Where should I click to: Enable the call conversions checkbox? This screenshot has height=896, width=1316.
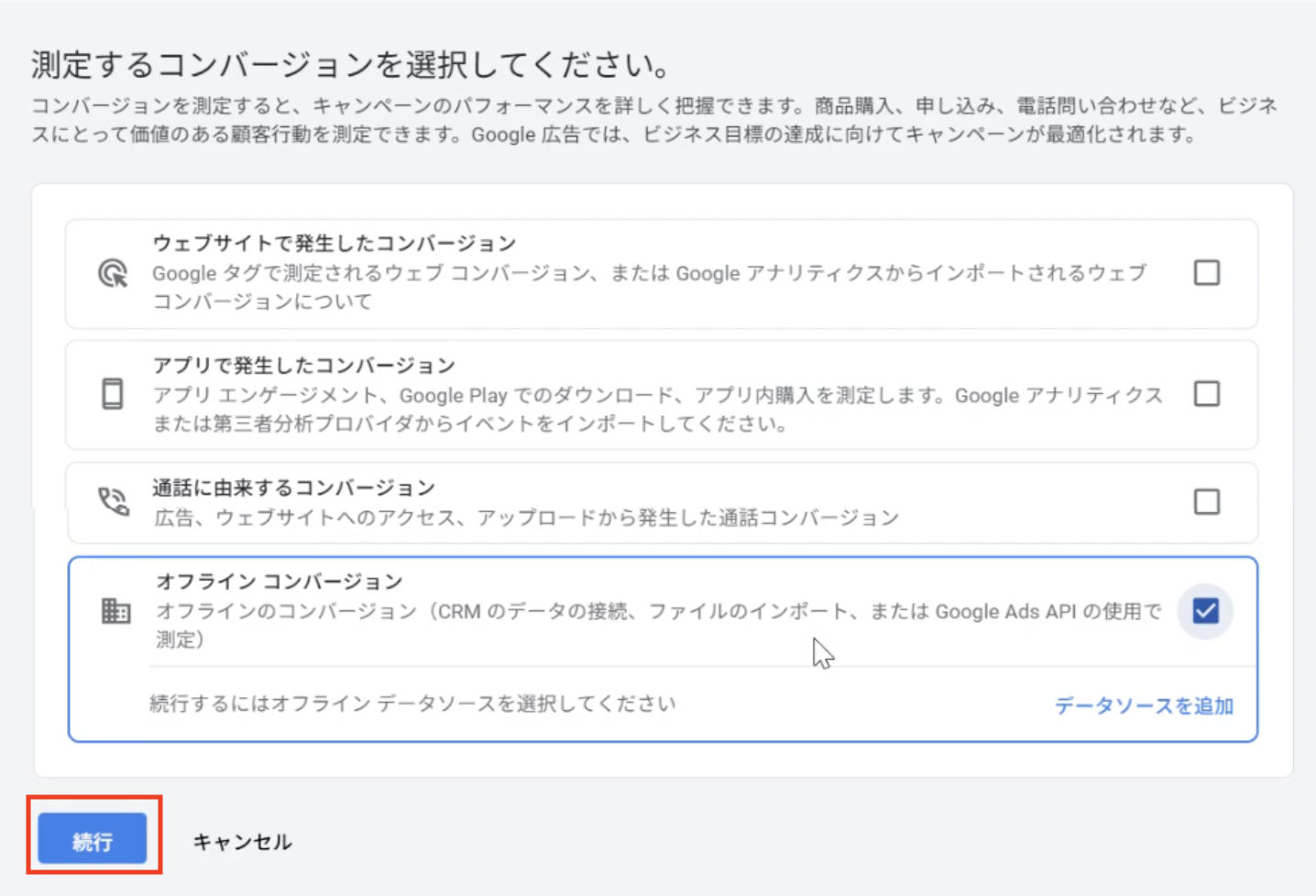coord(1206,502)
